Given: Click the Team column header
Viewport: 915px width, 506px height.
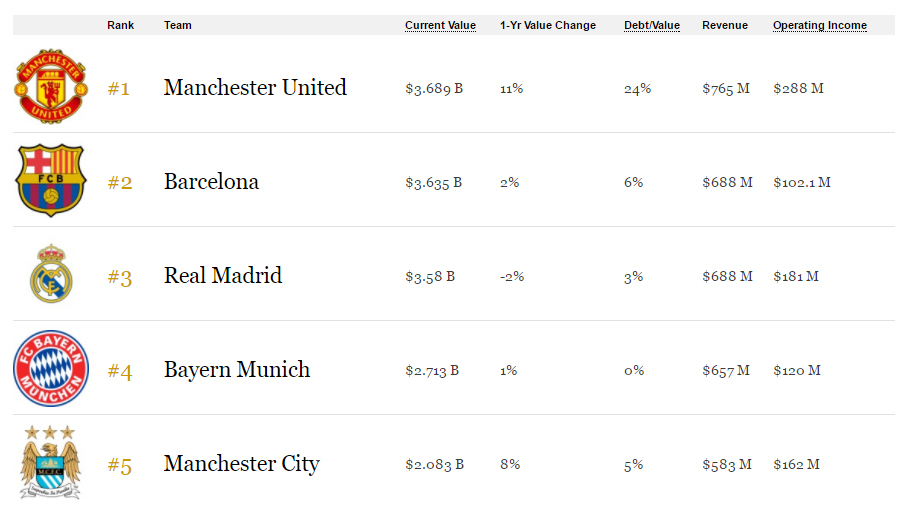Looking at the screenshot, I should point(177,25).
